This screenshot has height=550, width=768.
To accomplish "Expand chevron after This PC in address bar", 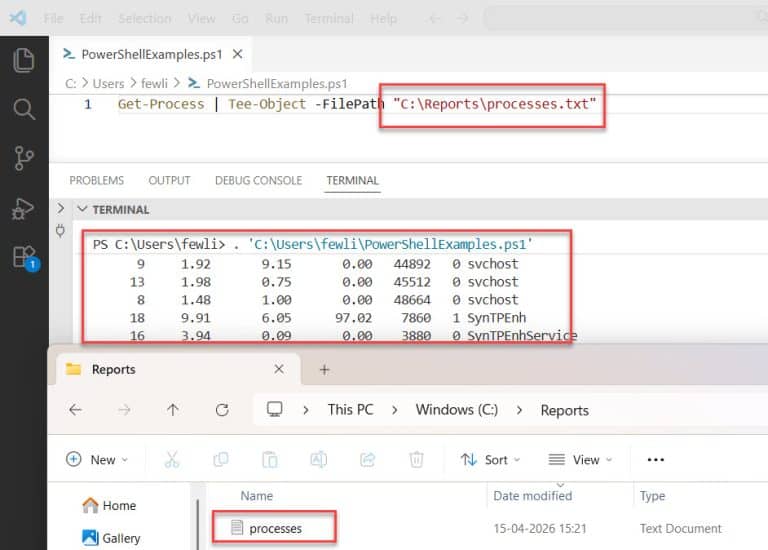I will pyautogui.click(x=395, y=409).
